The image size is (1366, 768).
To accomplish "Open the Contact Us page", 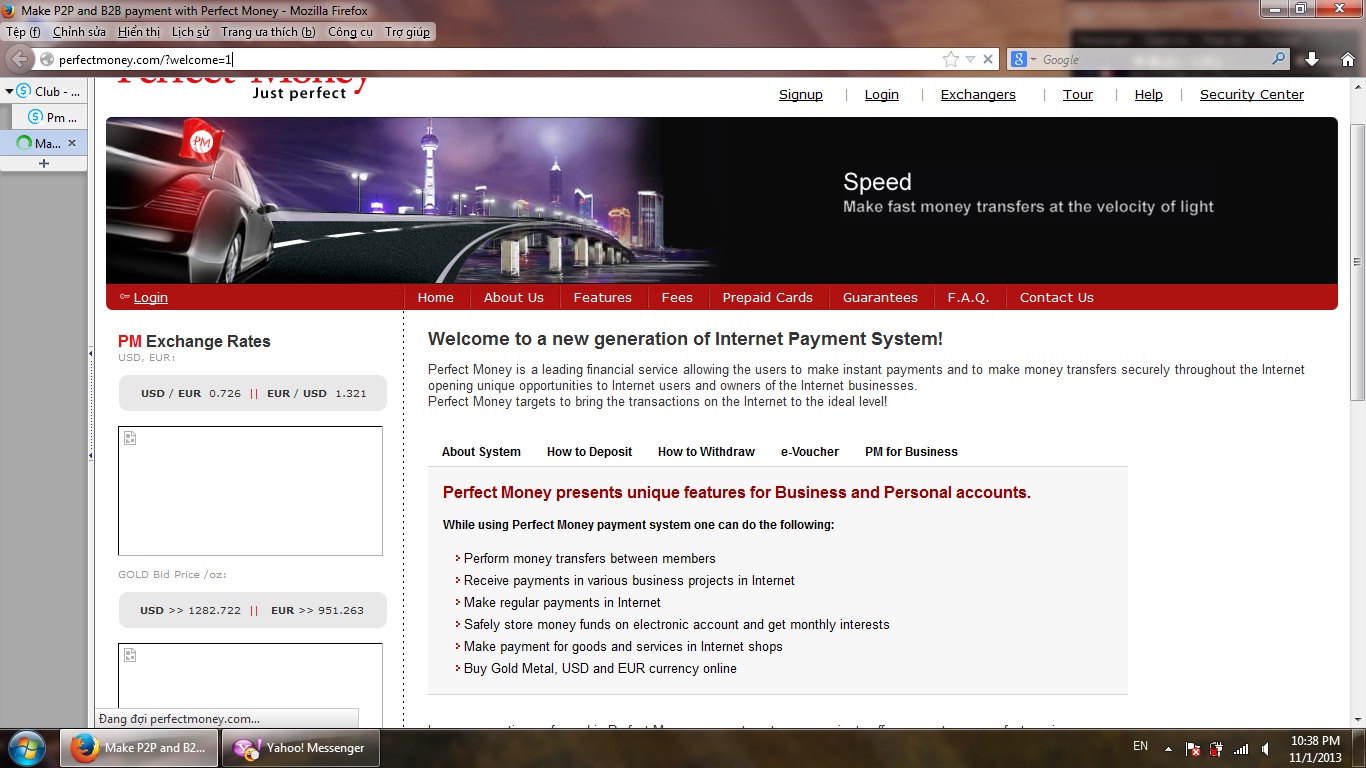I will pyautogui.click(x=1057, y=298).
